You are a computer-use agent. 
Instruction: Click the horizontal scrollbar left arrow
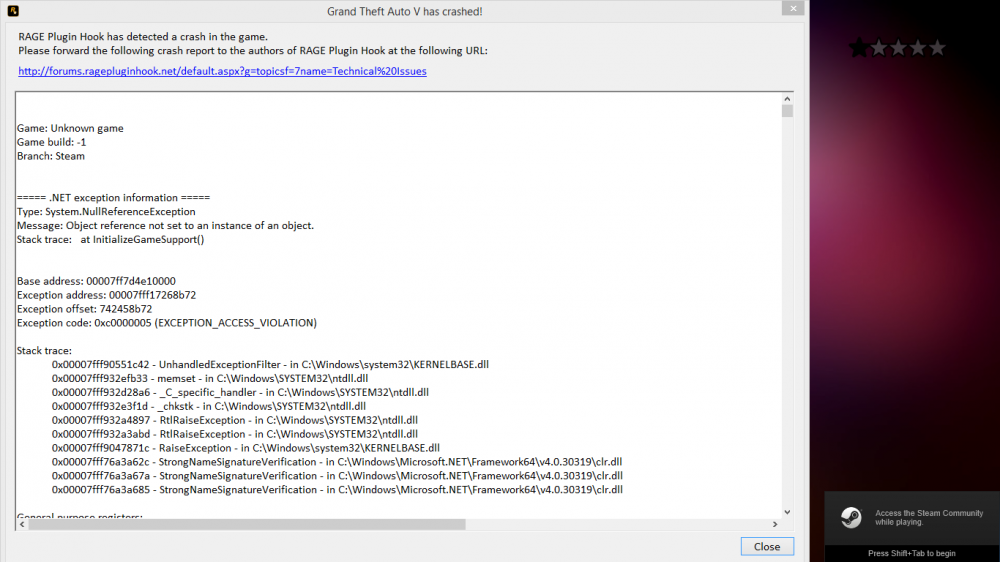point(22,524)
